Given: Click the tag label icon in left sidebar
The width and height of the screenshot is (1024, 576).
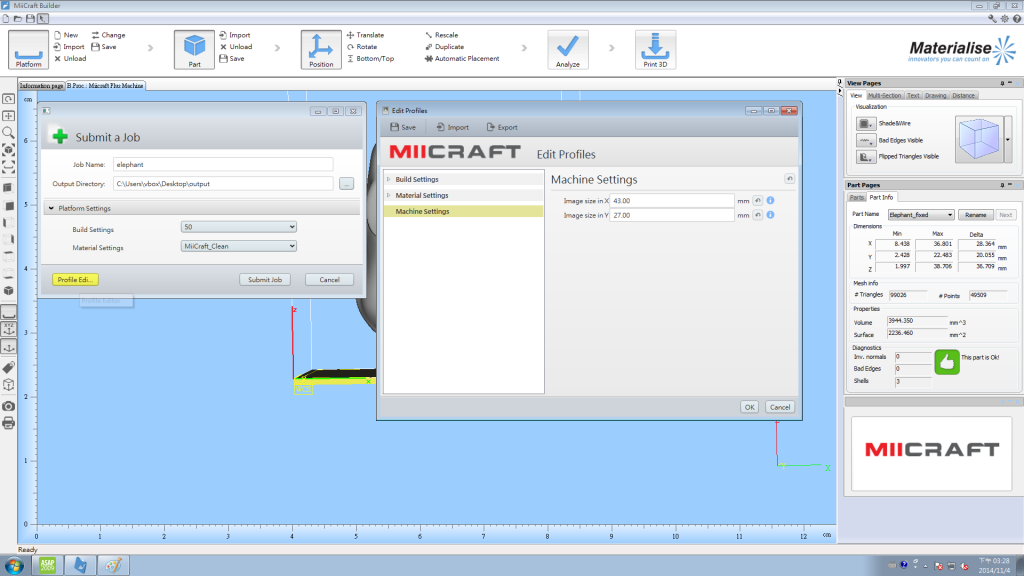Looking at the screenshot, I should click(8, 368).
